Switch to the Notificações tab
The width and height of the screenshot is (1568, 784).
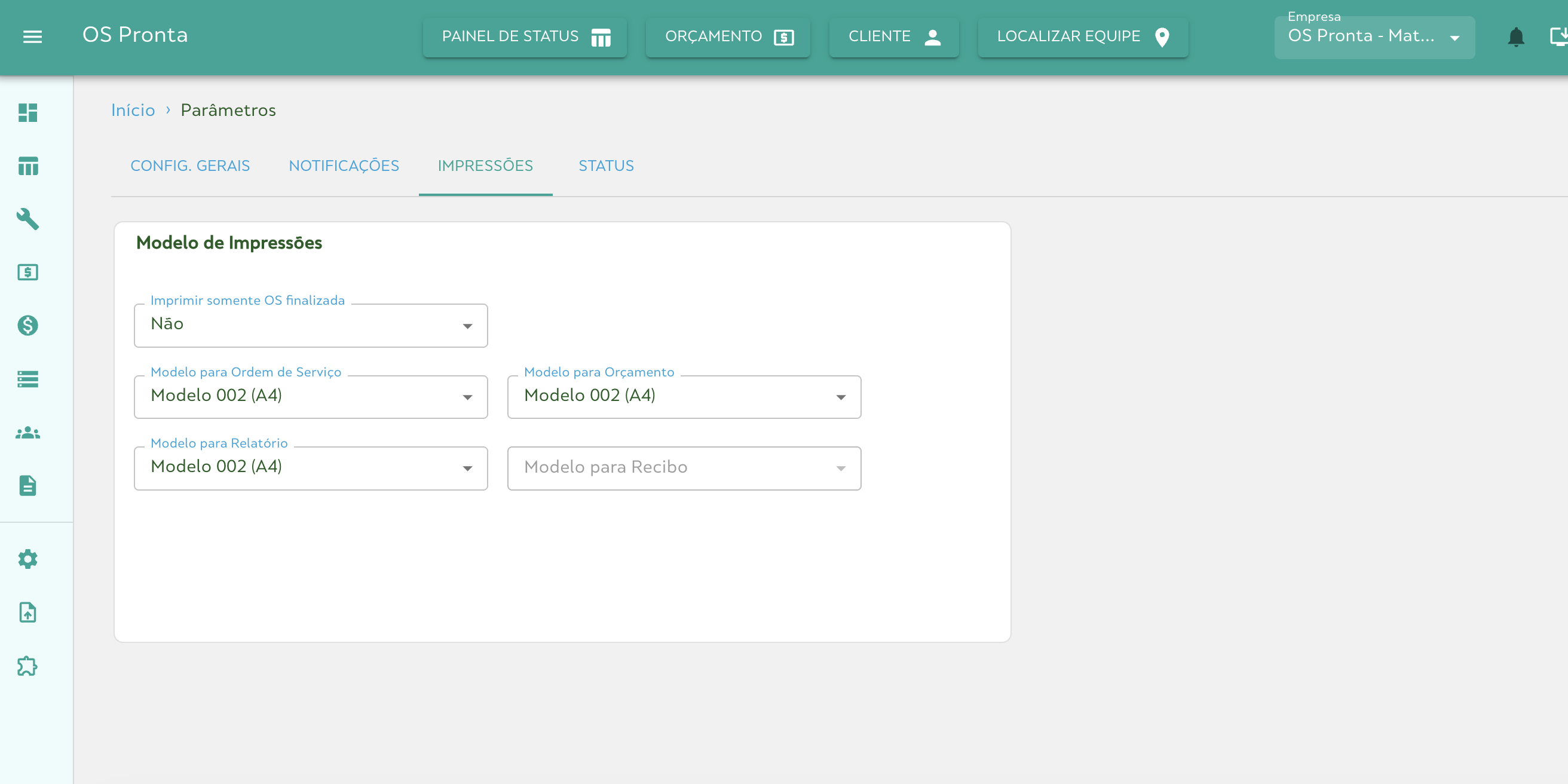(x=344, y=166)
